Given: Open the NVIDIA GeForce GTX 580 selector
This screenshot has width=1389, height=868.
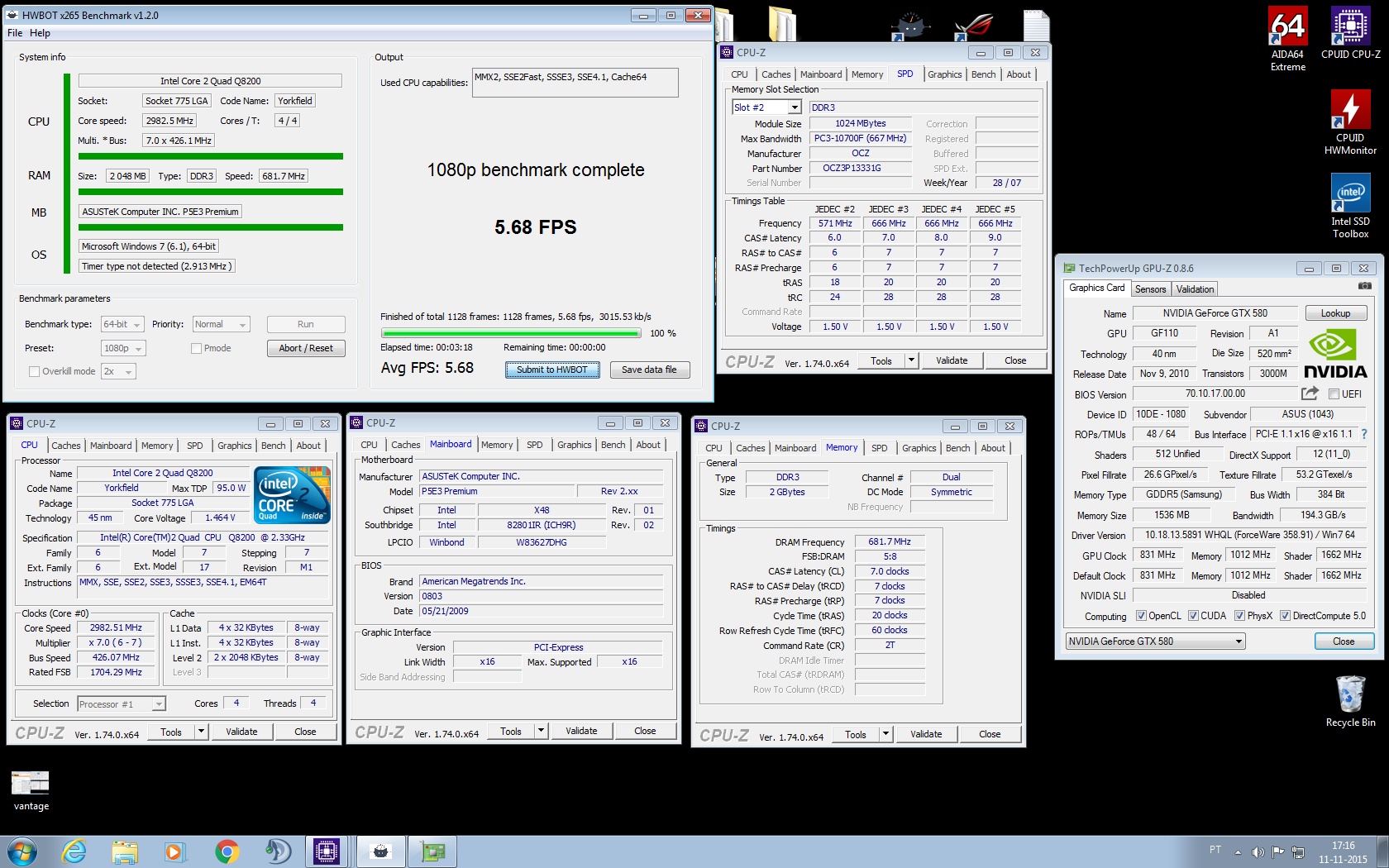Looking at the screenshot, I should [x=1155, y=641].
